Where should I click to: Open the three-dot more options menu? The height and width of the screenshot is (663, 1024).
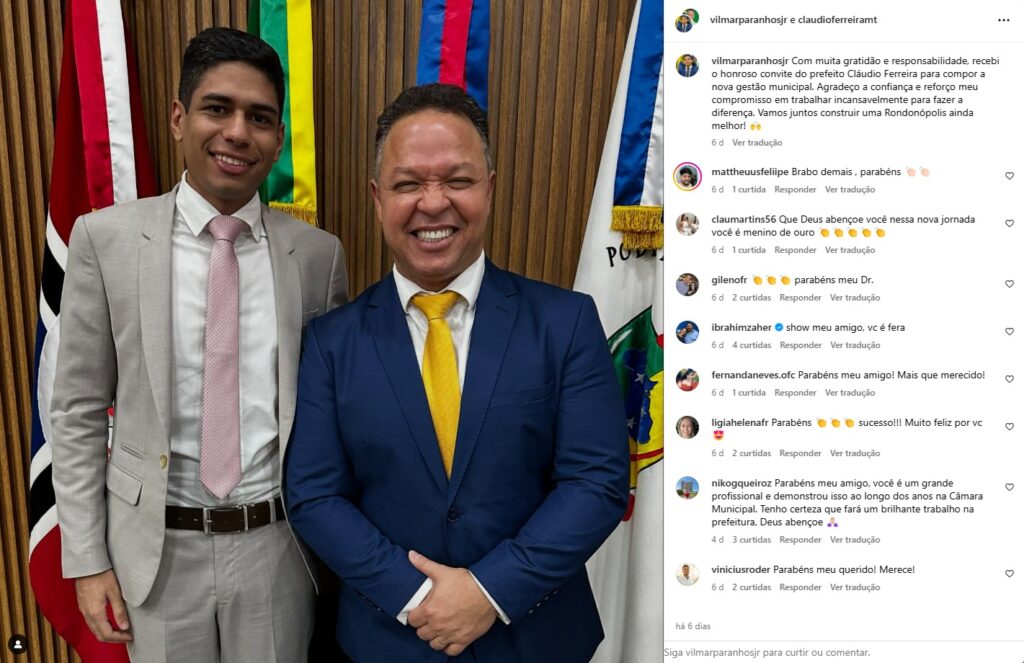[x=1003, y=20]
